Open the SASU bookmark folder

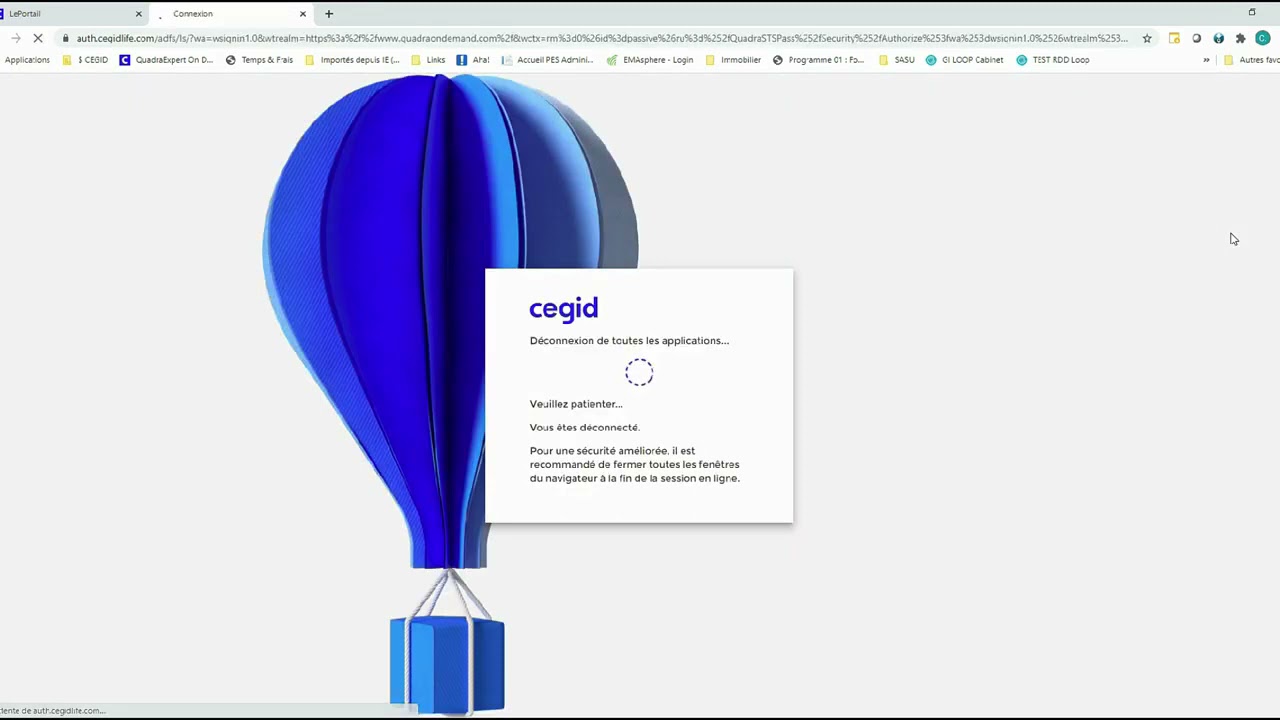coord(897,60)
